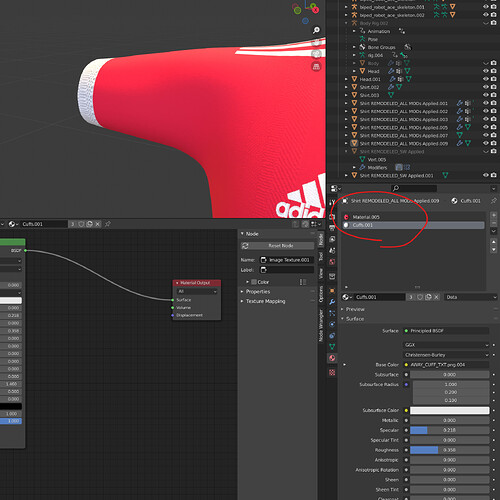This screenshot has height=500, width=500.
Task: Disable render camera for biped_robot_ace_skeleton.002
Action: coord(494,15)
